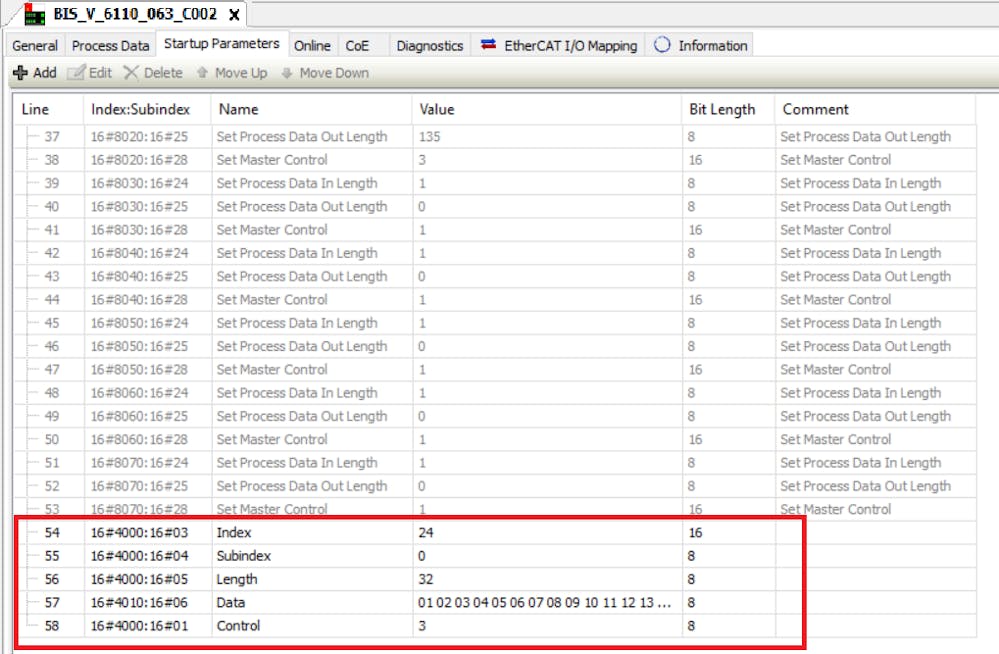Click index cell 16#8060:16#24
The image size is (999, 654).
point(139,393)
